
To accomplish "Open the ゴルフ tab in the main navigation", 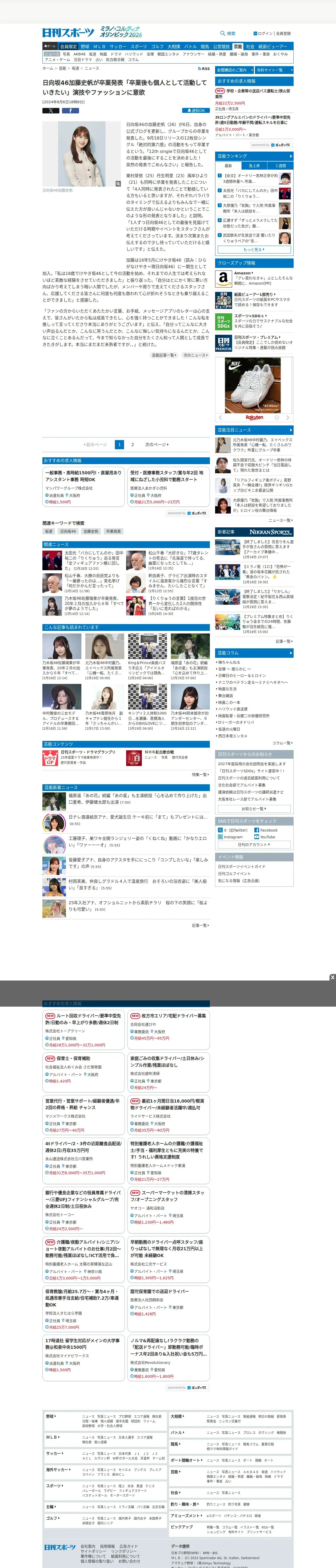I will (x=157, y=46).
